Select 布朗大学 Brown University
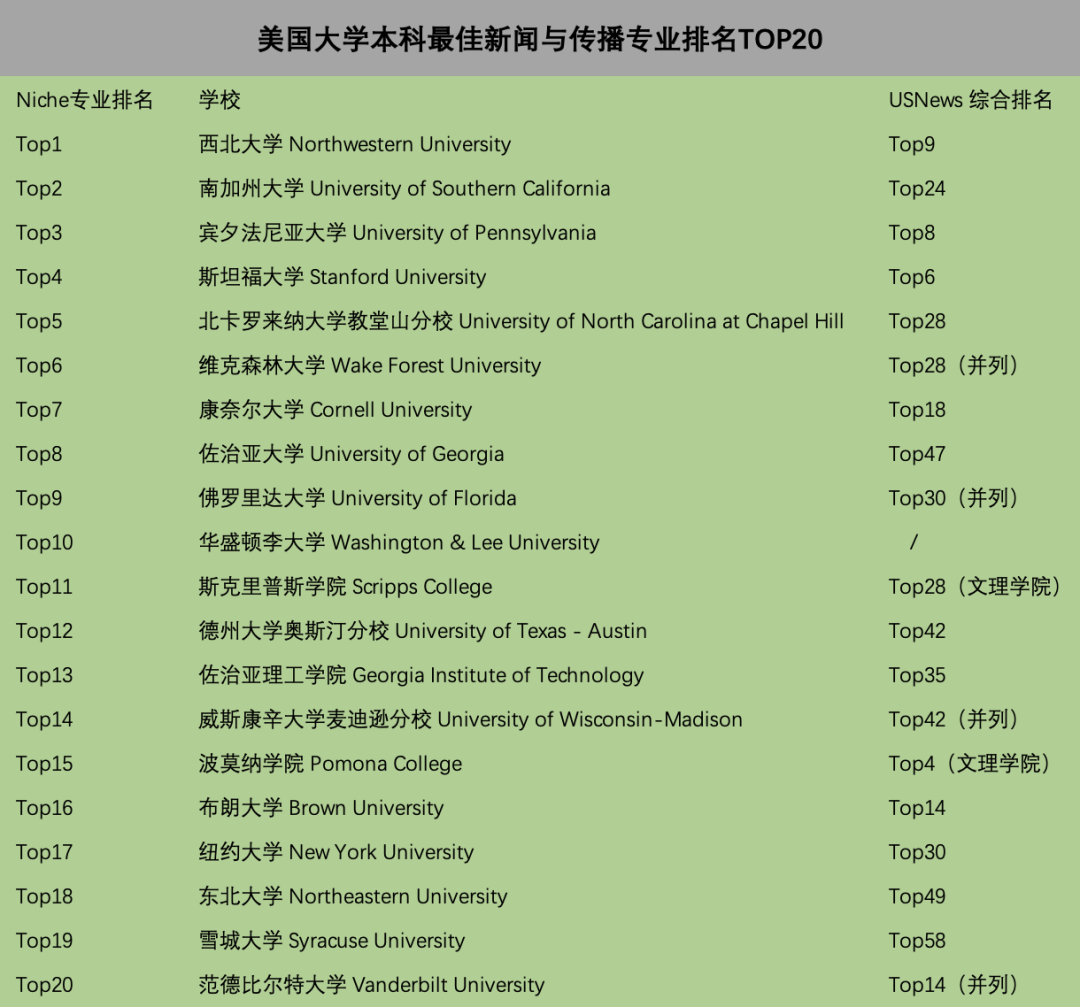Image resolution: width=1080 pixels, height=1007 pixels. 322,808
